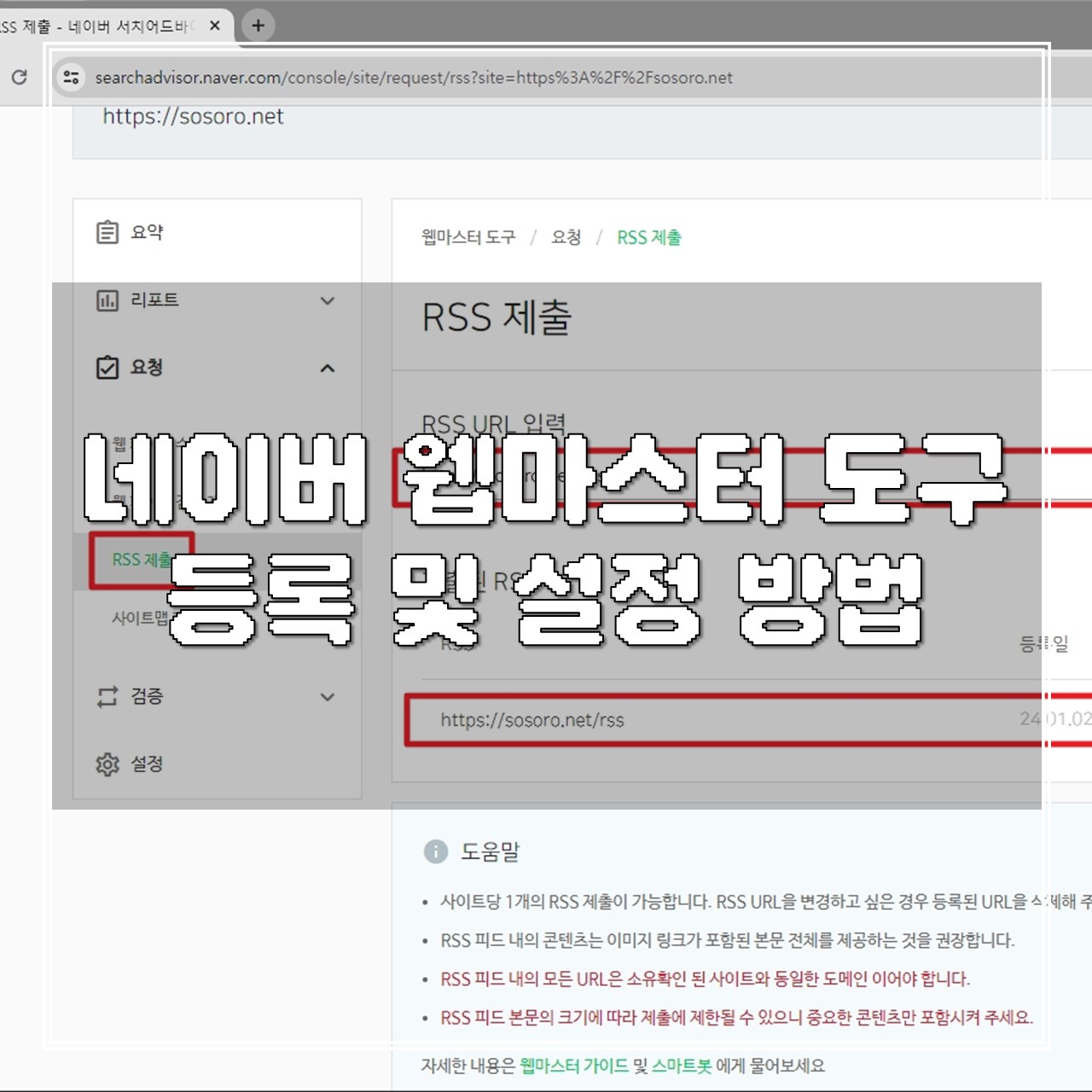The image size is (1092, 1092).
Task: Open the 요약 summary menu
Action: 218,232
